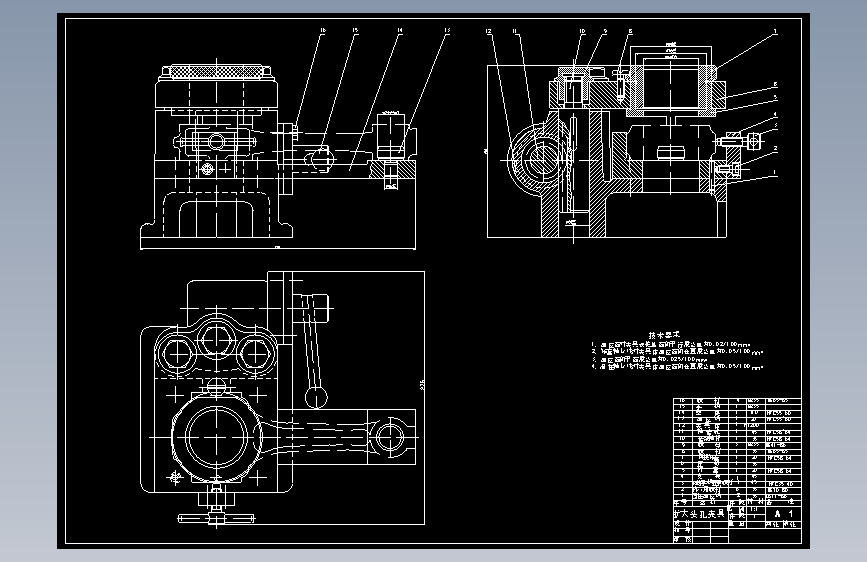This screenshot has width=867, height=562.
Task: Click part balloon number 7
Action: click(x=775, y=32)
